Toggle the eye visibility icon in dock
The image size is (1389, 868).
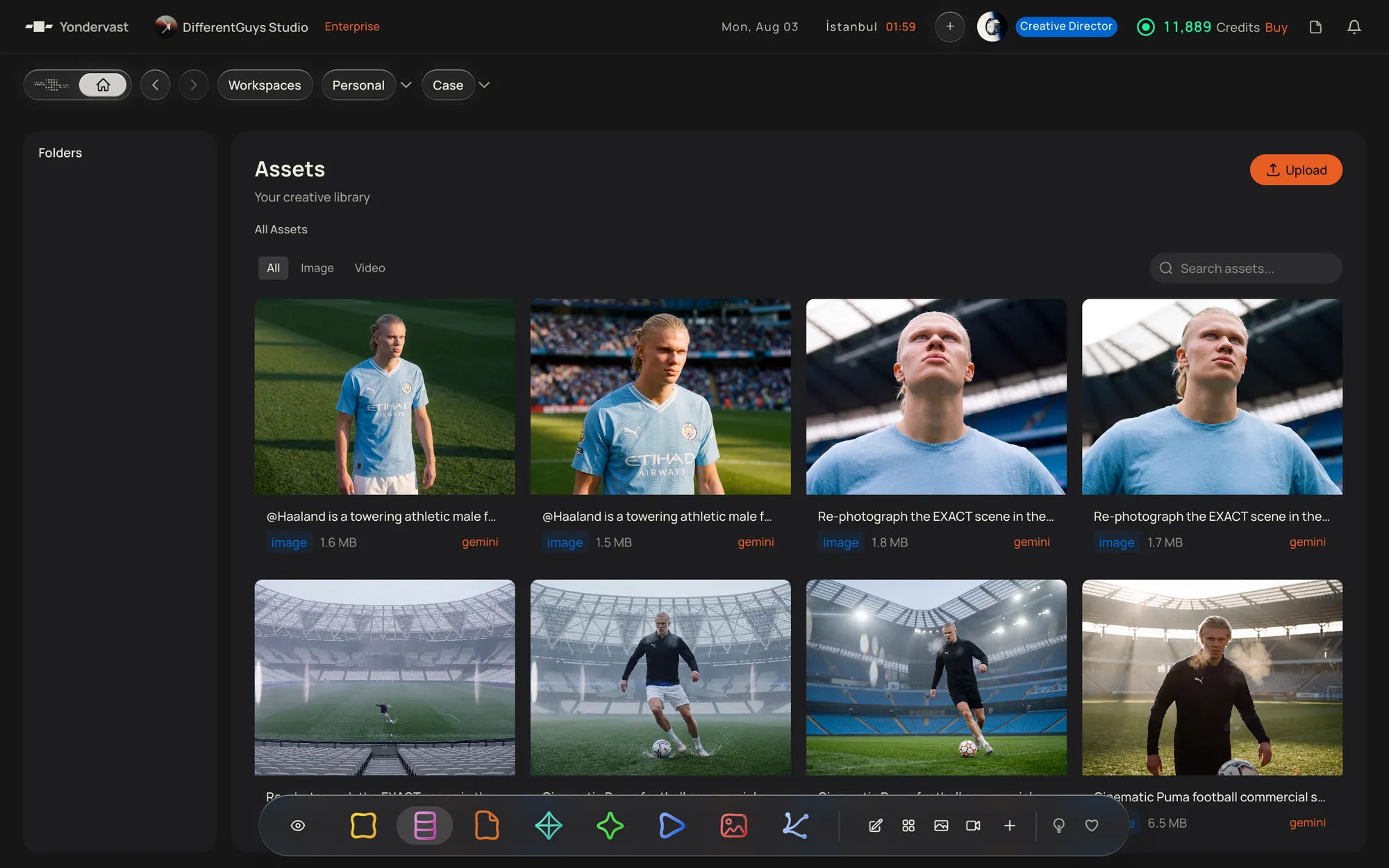point(298,826)
